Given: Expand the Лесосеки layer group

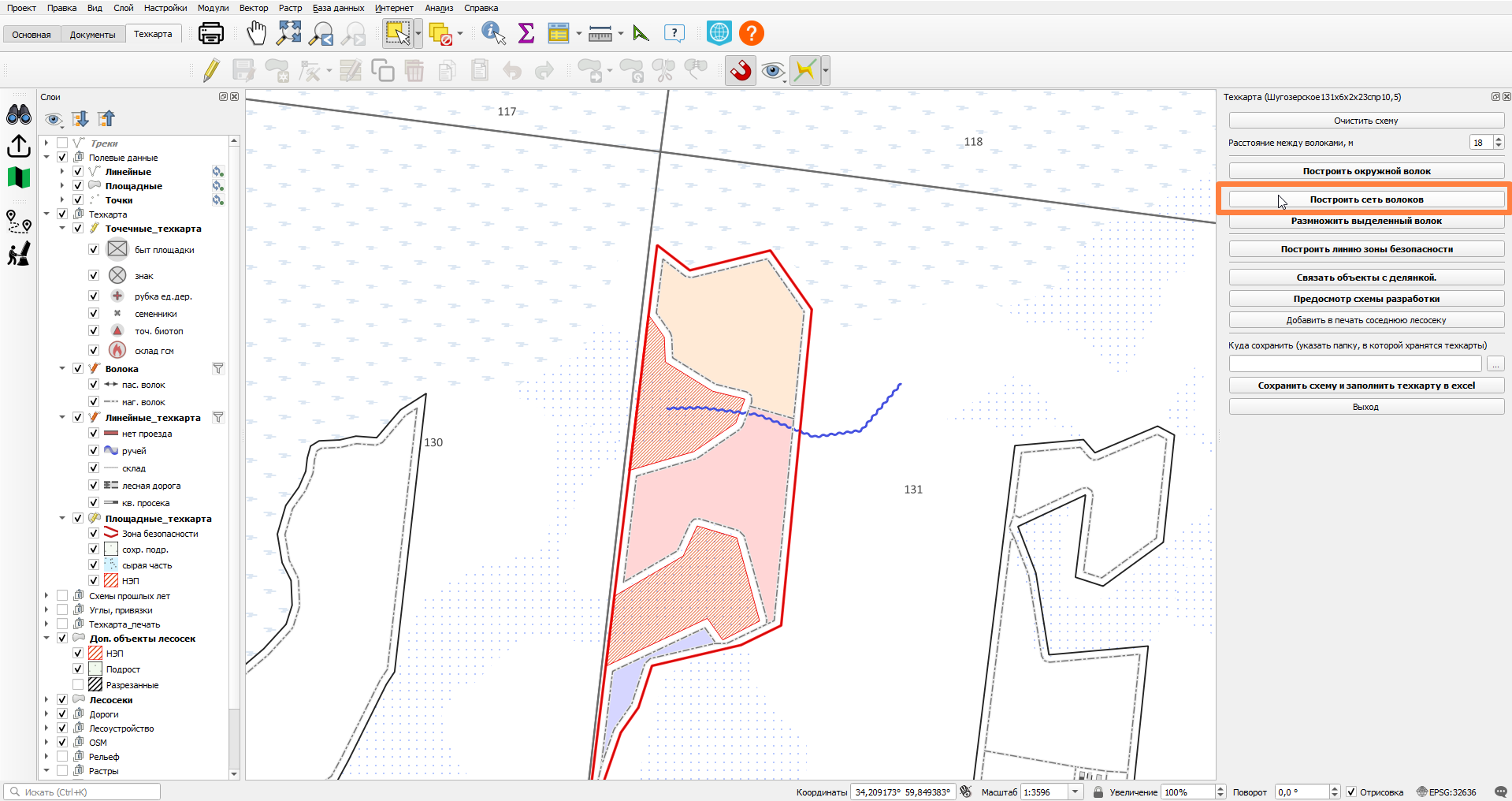Looking at the screenshot, I should (x=46, y=699).
